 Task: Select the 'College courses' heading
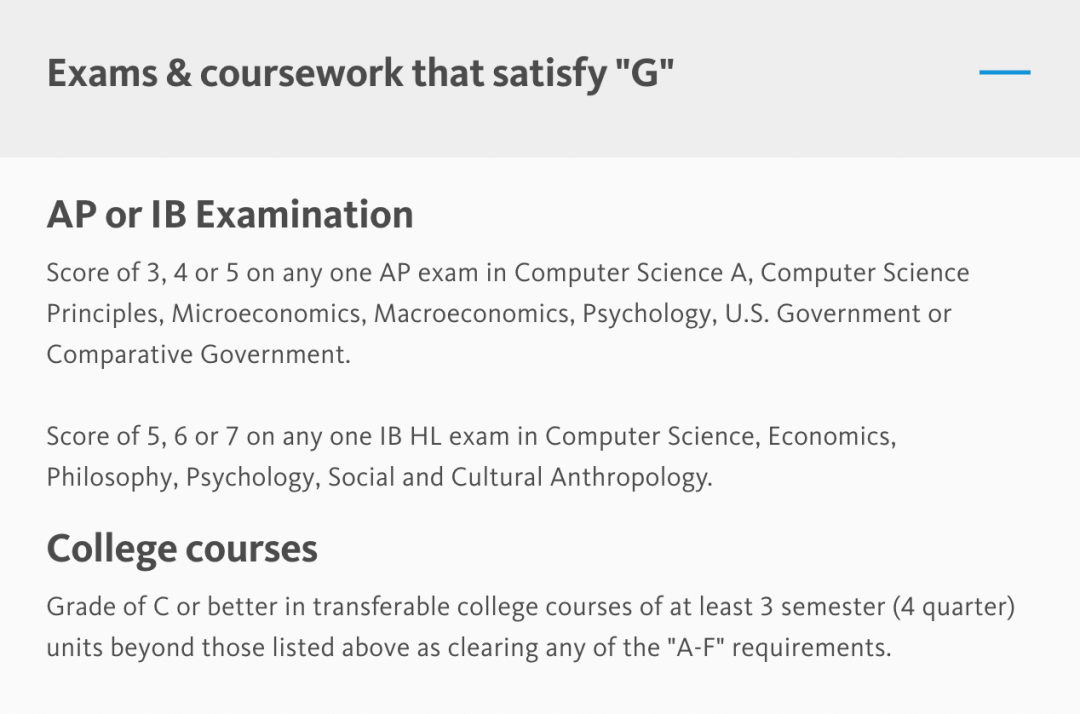(182, 548)
